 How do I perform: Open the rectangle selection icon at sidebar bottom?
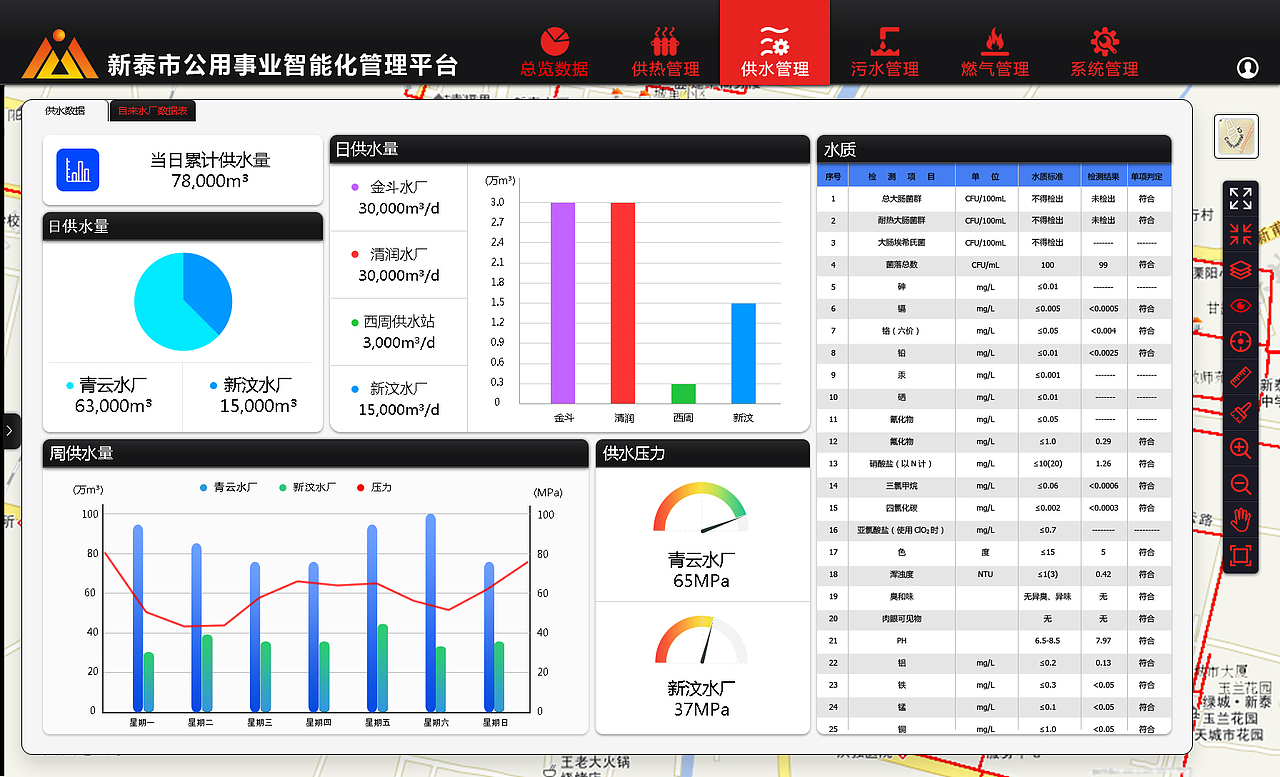(x=1240, y=556)
